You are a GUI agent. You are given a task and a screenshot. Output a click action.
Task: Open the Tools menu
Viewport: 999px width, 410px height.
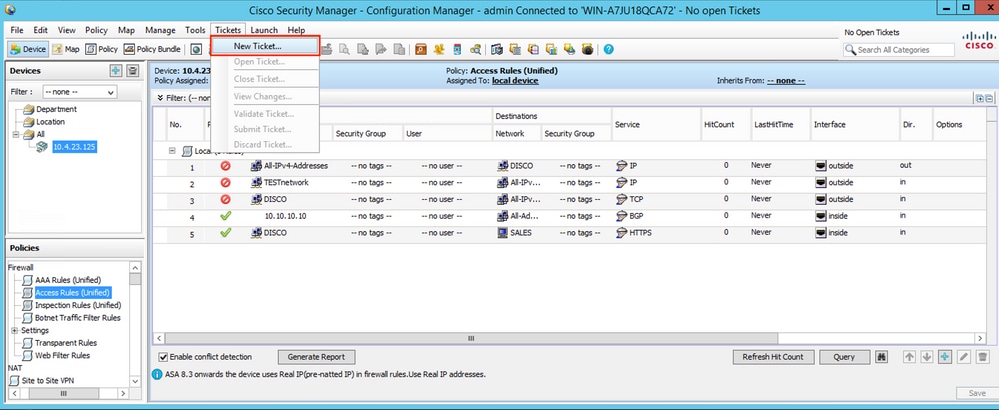tap(195, 30)
